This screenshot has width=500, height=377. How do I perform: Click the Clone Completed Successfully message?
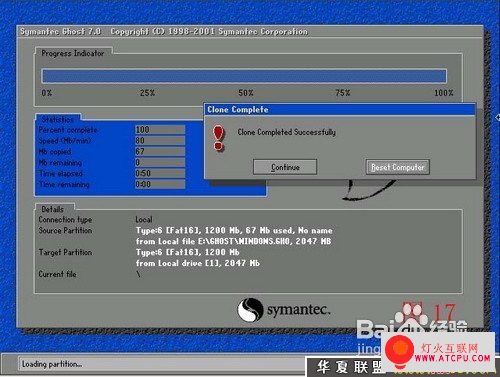pyautogui.click(x=287, y=132)
